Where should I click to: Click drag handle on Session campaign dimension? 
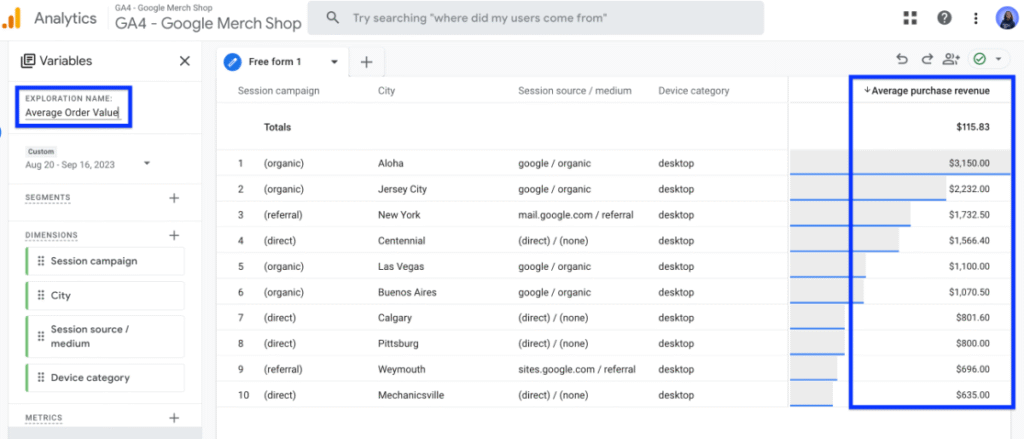[x=40, y=261]
